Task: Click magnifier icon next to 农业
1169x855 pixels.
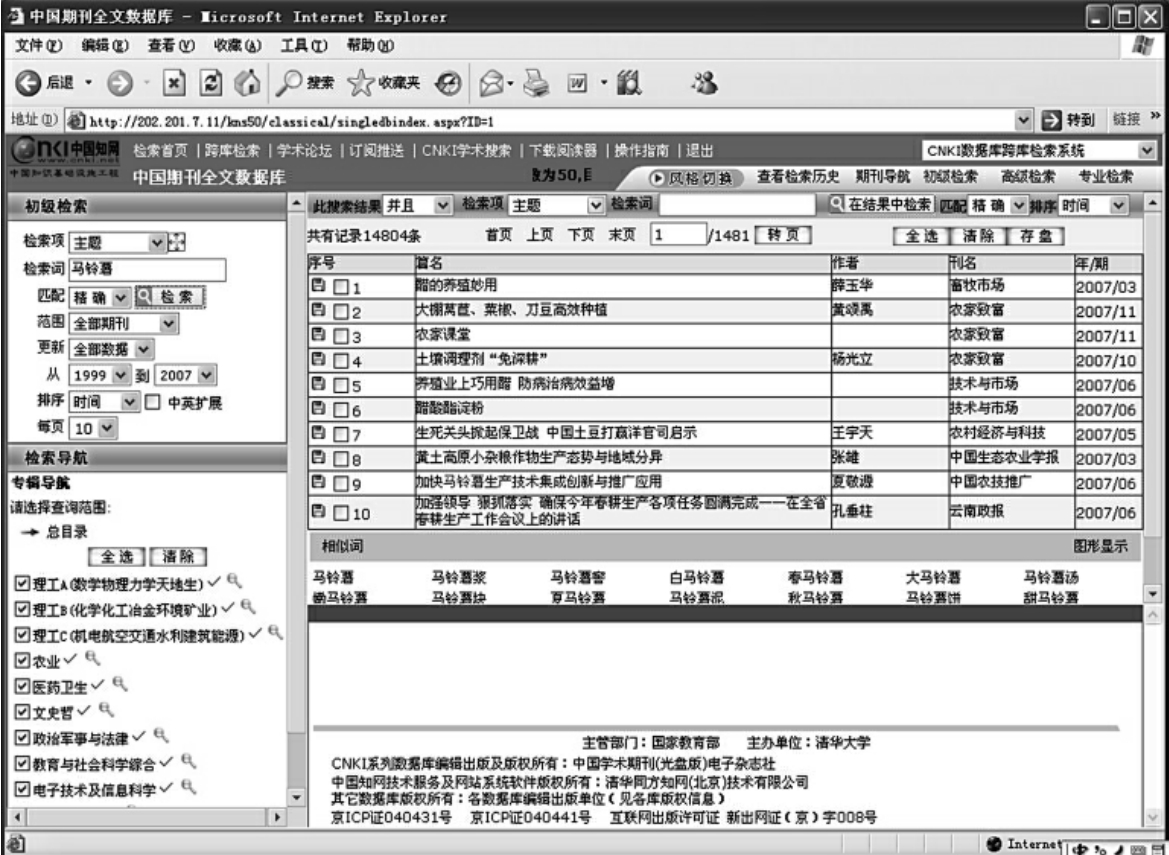Action: click(x=92, y=657)
